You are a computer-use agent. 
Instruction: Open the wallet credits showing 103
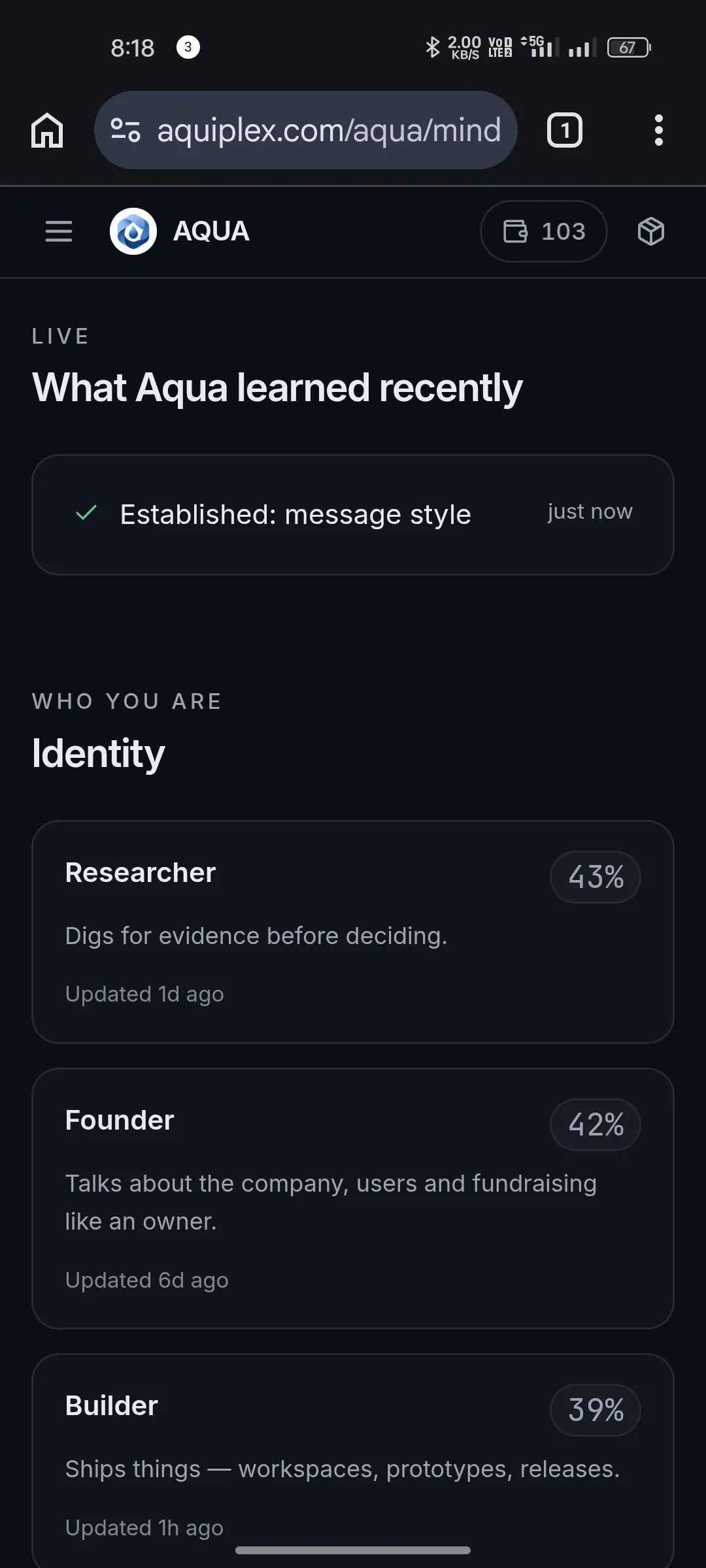click(x=544, y=231)
